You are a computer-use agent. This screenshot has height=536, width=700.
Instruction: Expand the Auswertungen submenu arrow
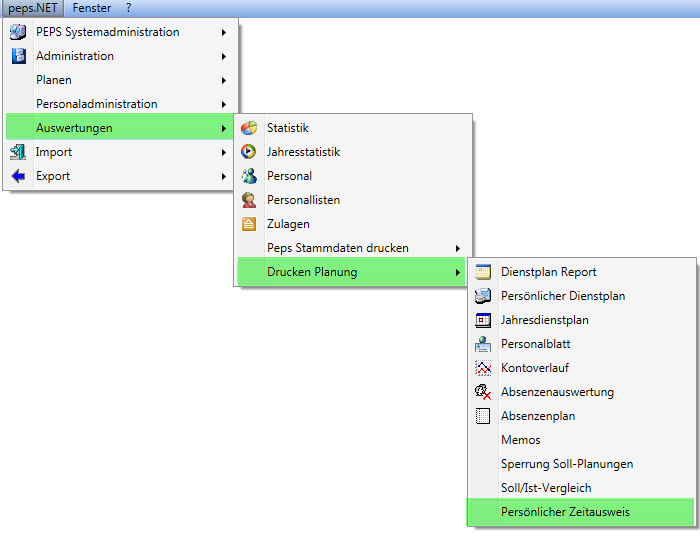pos(224,129)
